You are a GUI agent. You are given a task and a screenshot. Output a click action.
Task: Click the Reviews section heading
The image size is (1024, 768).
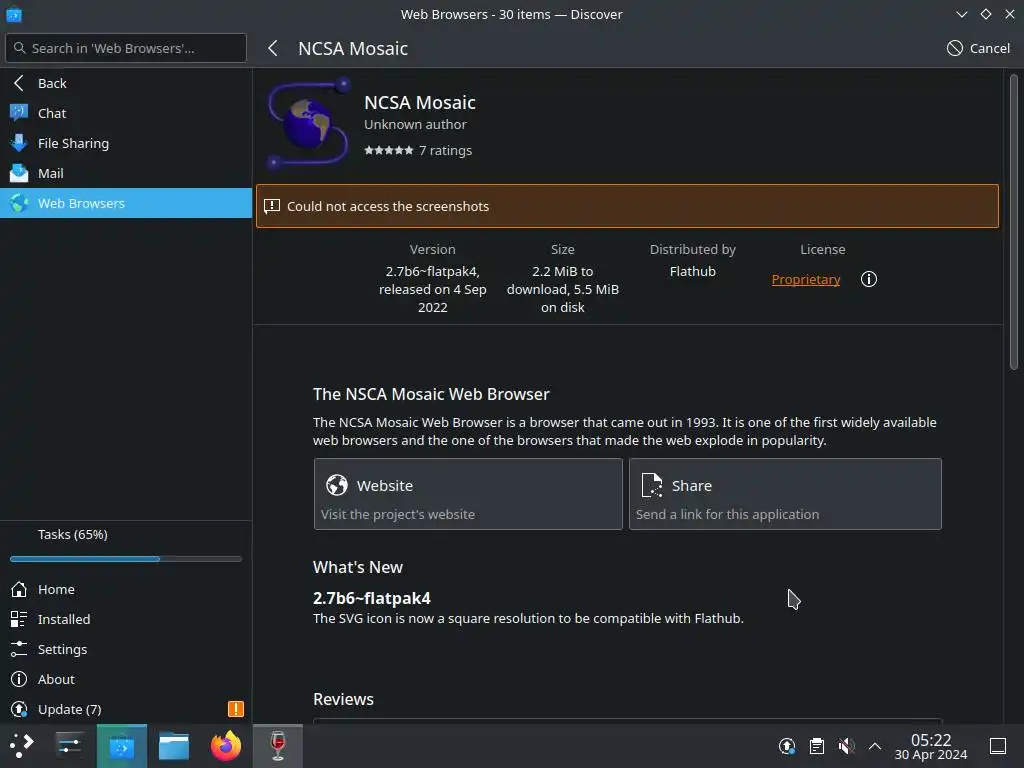point(344,699)
